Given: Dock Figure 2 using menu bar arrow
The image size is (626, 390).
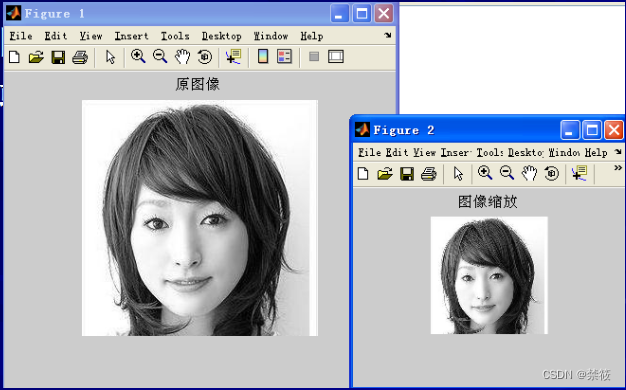Looking at the screenshot, I should click(618, 152).
